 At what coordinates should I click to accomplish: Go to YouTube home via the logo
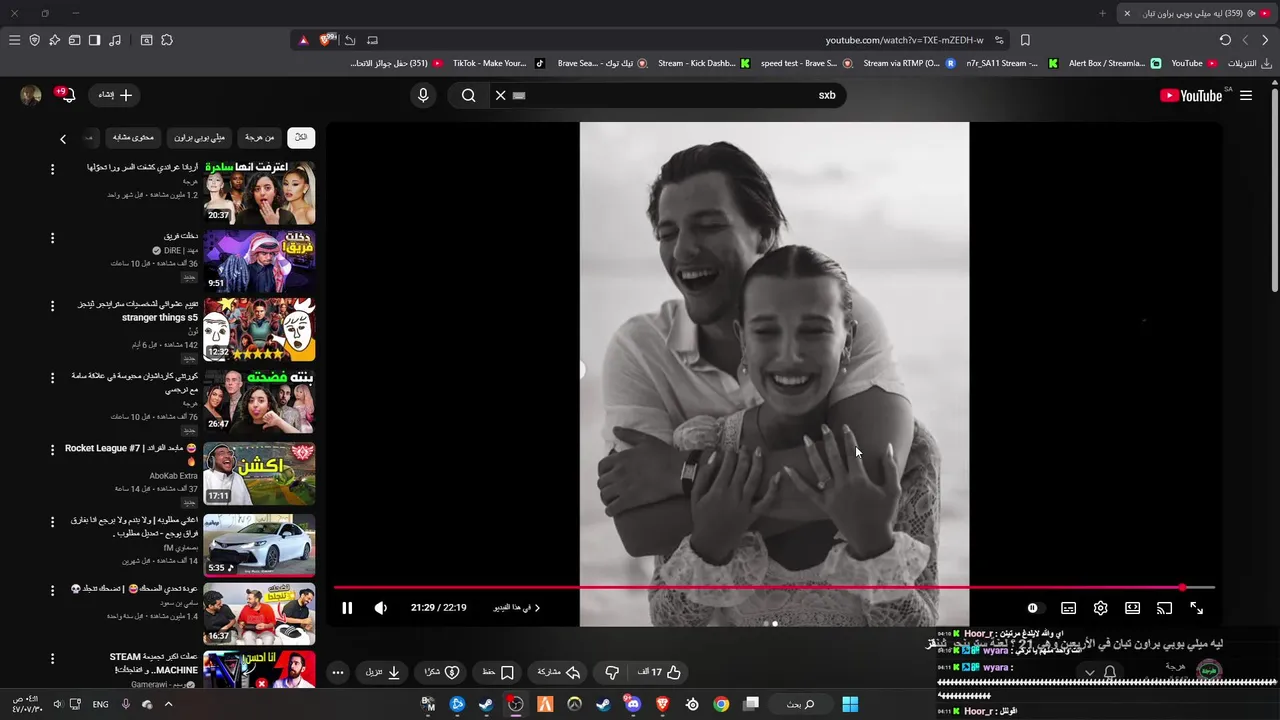[1191, 95]
